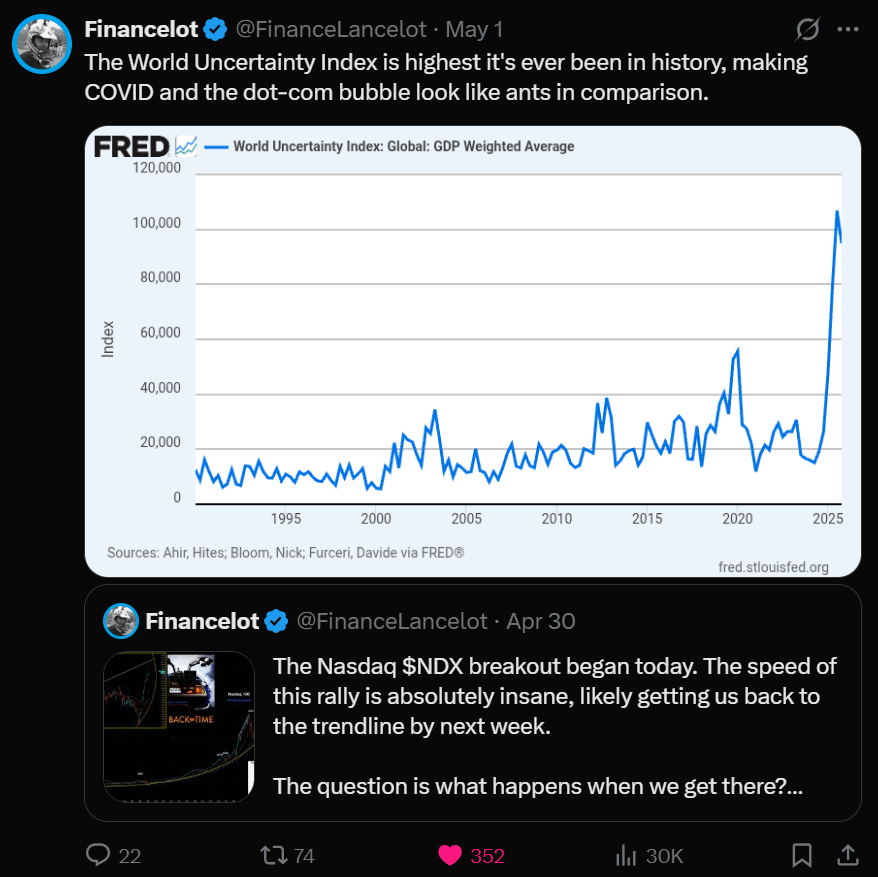This screenshot has width=878, height=877.
Task: Reply to the tweet with 22 comments
Action: 113,855
